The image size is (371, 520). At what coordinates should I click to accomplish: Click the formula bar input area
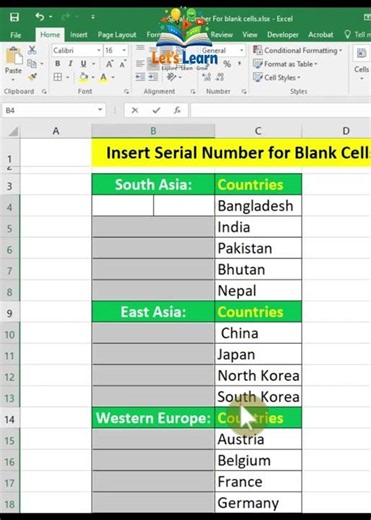[281, 110]
